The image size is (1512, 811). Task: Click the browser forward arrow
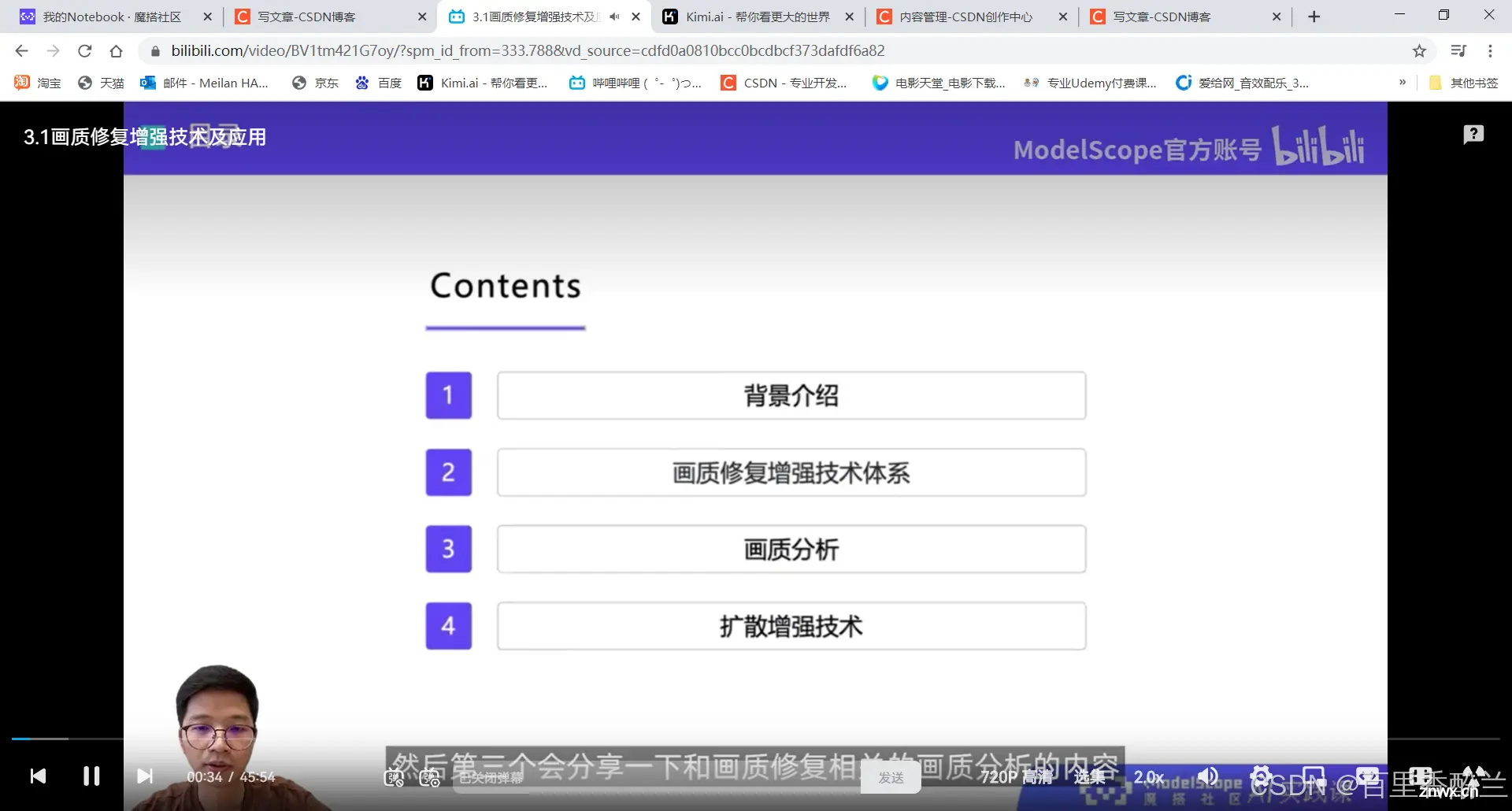pos(53,51)
